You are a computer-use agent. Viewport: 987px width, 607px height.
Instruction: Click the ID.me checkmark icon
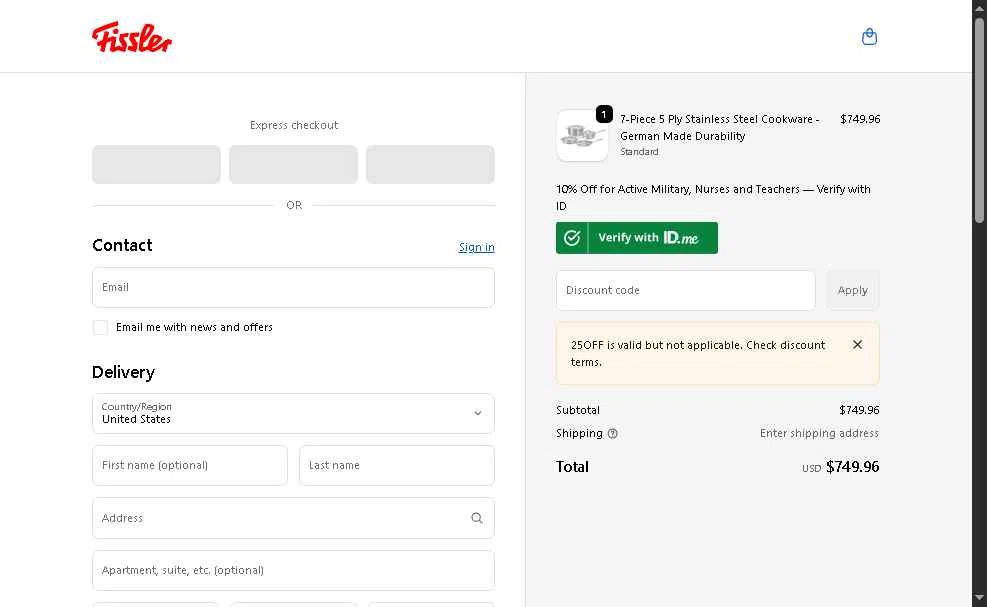pyautogui.click(x=572, y=238)
